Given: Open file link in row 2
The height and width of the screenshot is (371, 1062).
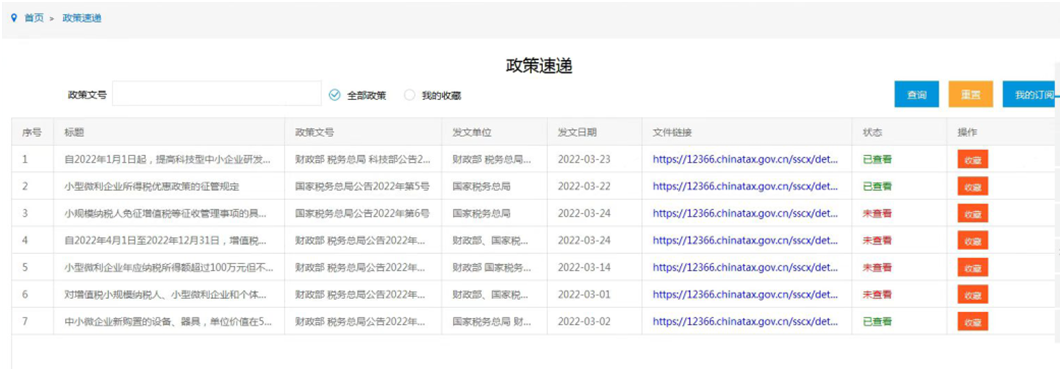Looking at the screenshot, I should point(746,186).
